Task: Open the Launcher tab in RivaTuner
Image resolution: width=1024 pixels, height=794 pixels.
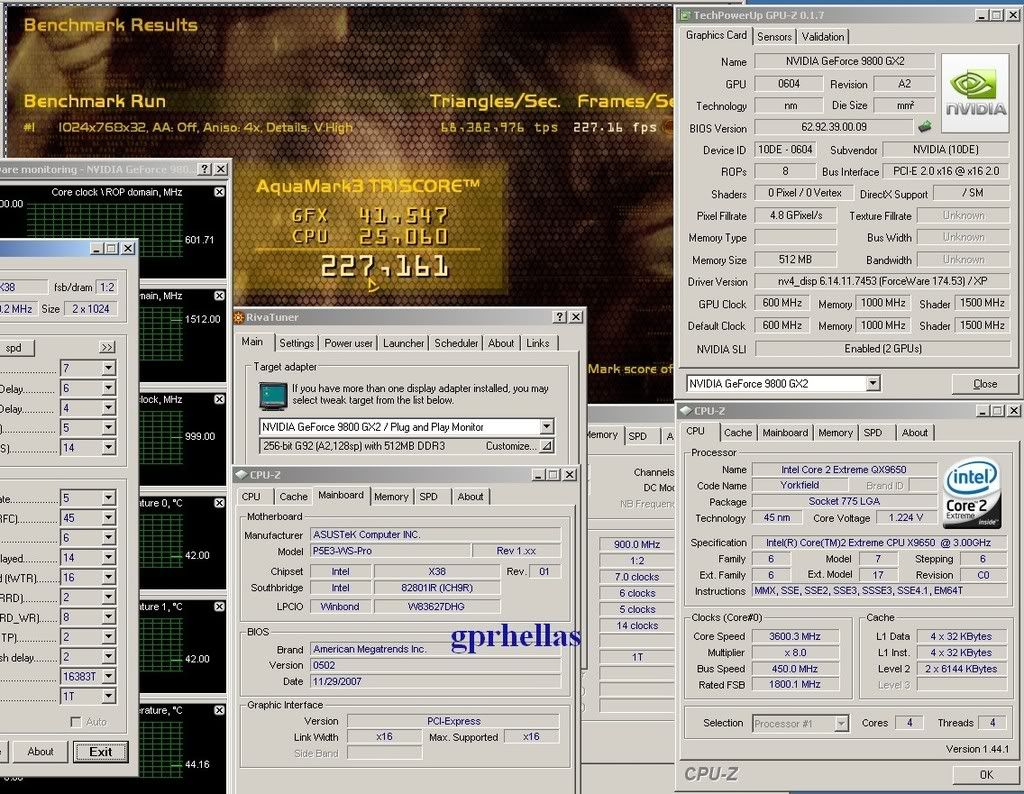Action: point(403,343)
